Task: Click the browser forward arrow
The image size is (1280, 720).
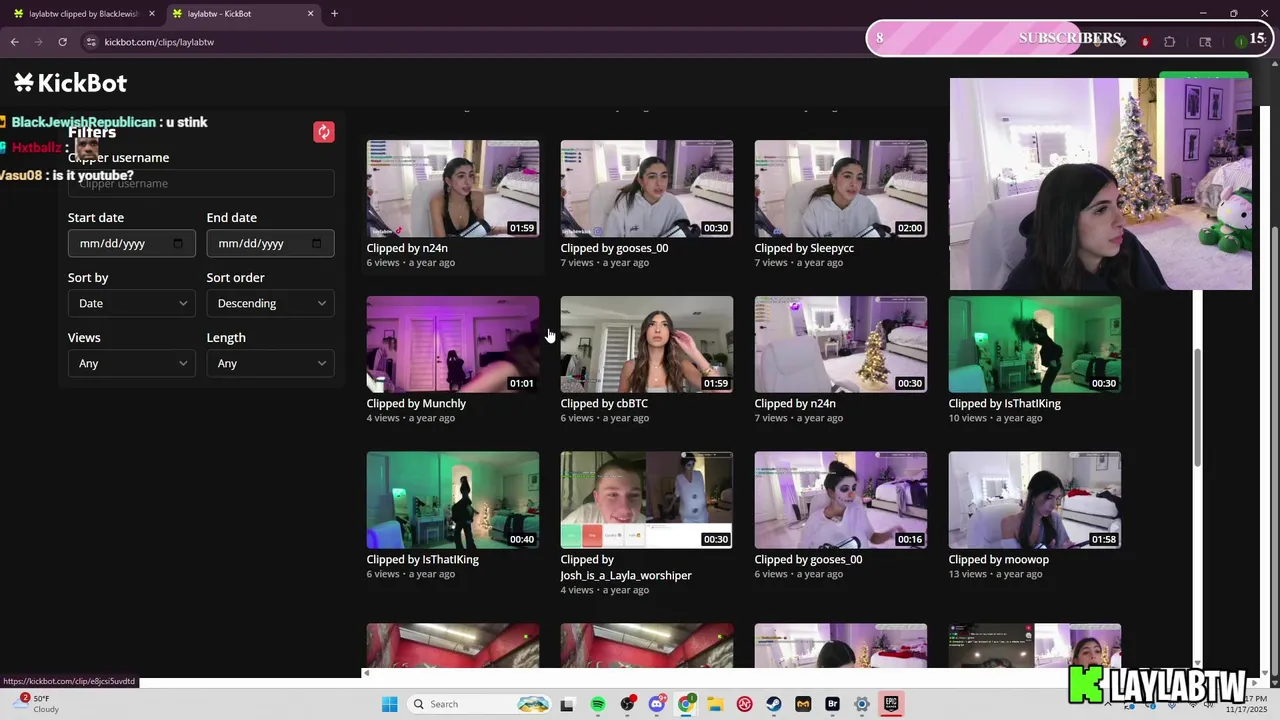Action: click(39, 42)
